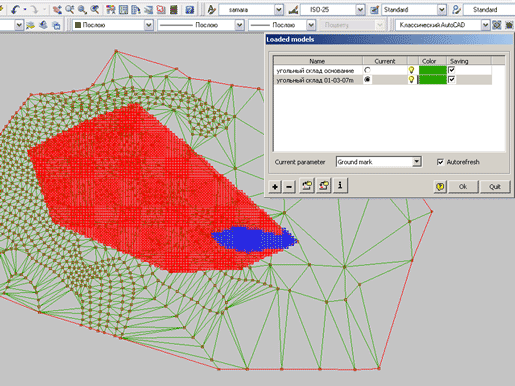This screenshot has height=386, width=515.
Task: Expand the lineweight control dropdown
Action: pos(311,25)
